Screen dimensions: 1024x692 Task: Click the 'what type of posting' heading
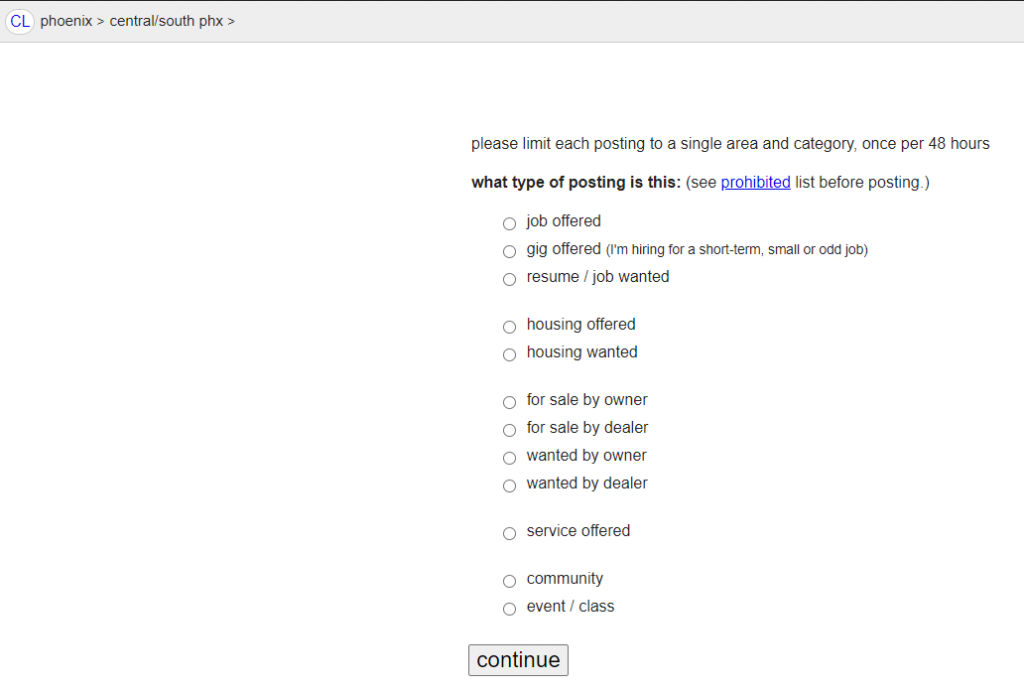552,182
